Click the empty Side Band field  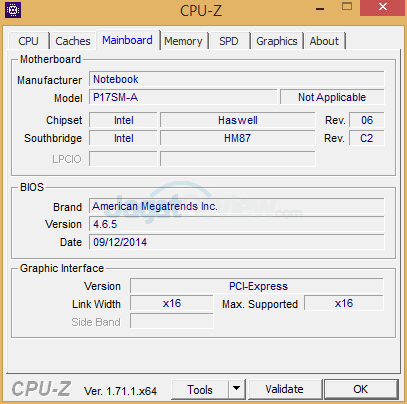click(172, 322)
